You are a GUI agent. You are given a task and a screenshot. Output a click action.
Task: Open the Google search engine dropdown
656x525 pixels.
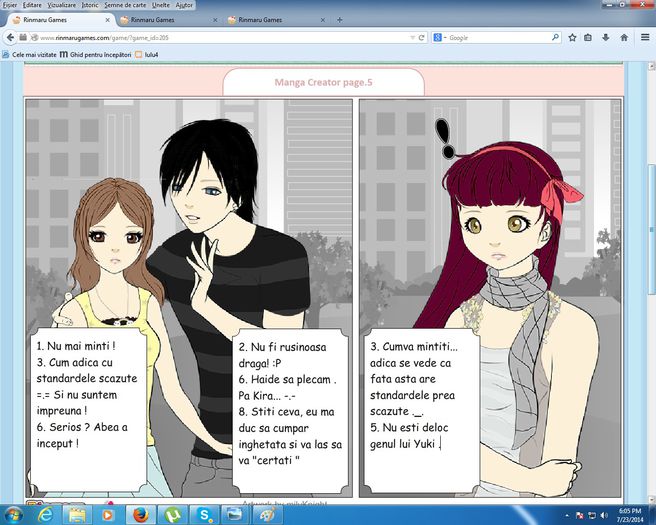click(440, 37)
